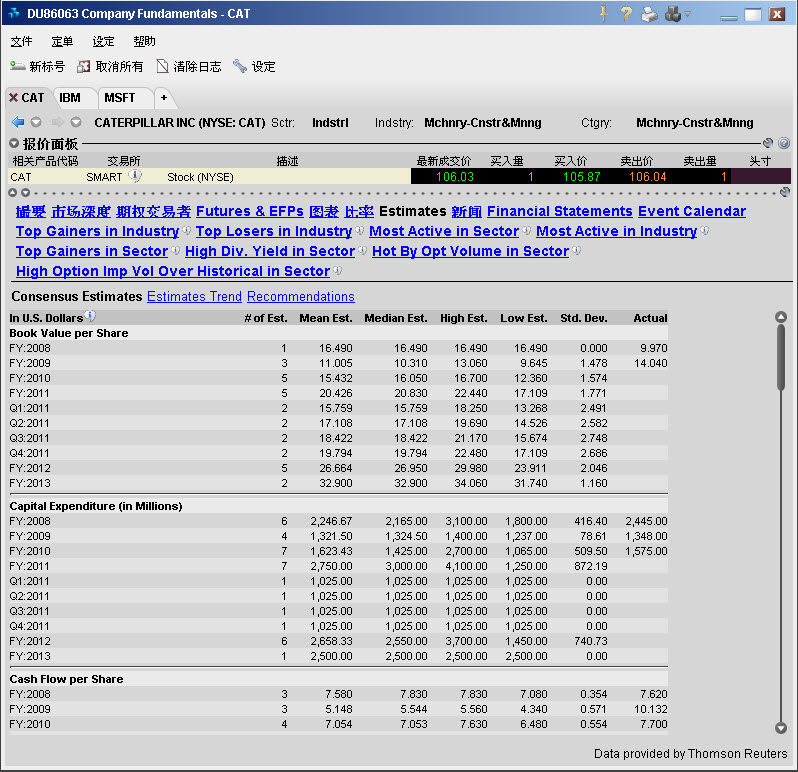
Task: Open dropdown next to back arrow
Action: point(36,123)
